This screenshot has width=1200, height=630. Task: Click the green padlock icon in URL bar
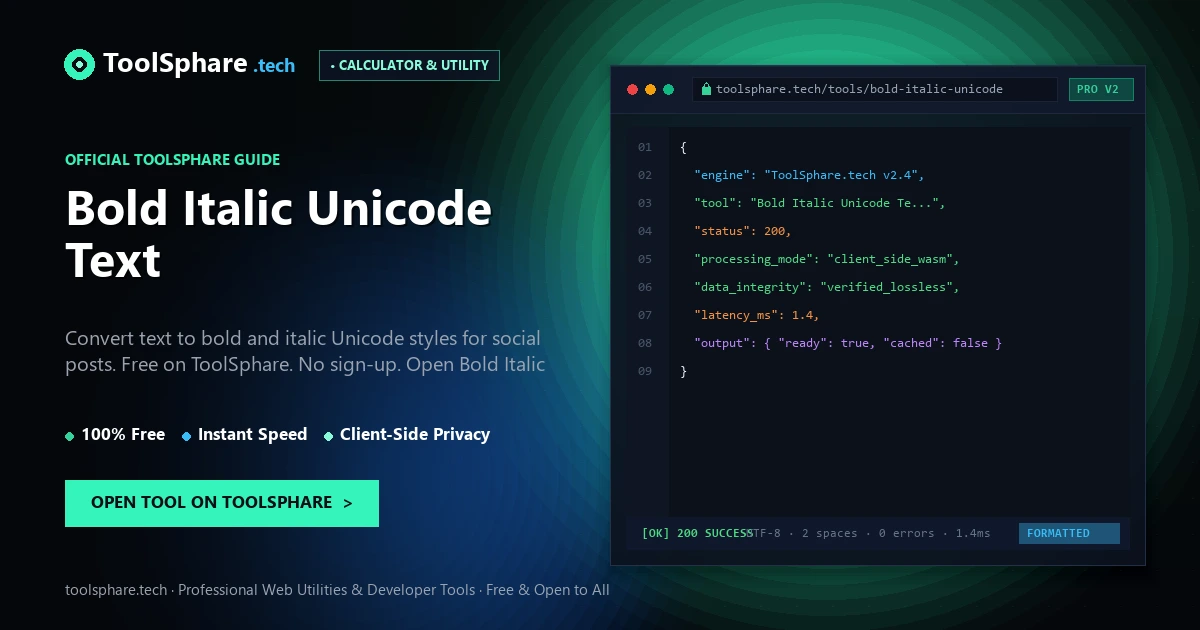[706, 89]
